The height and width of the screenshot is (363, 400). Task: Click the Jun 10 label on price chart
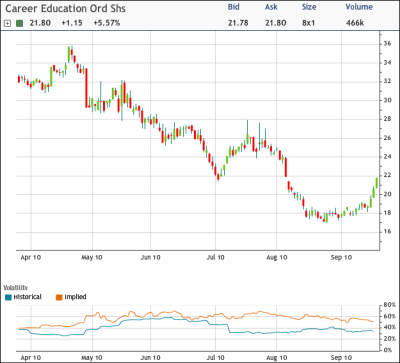coord(150,258)
